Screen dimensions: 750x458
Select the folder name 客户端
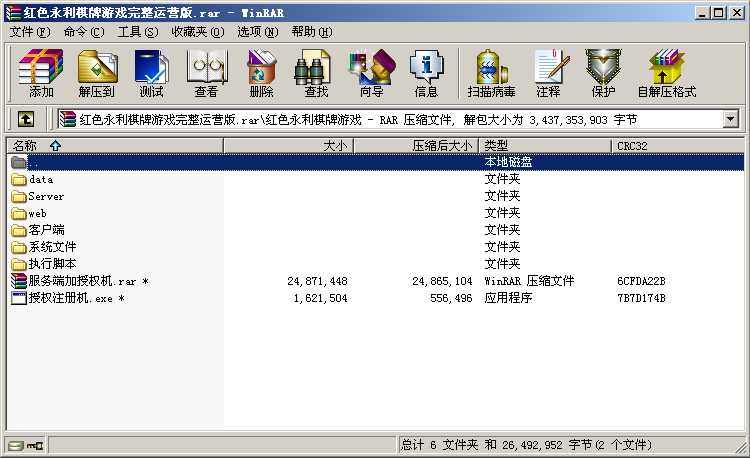point(46,230)
